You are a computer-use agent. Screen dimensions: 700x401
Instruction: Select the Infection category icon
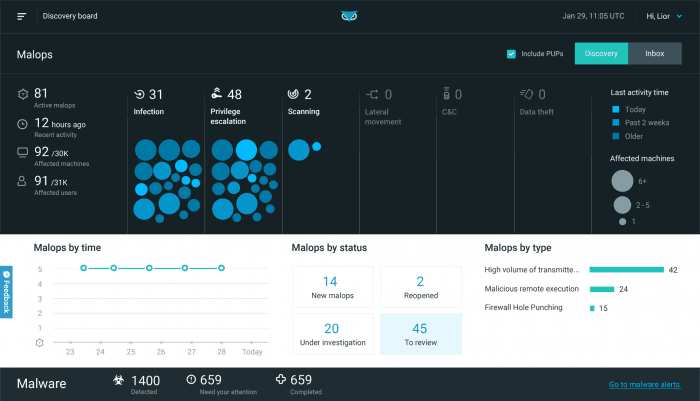[139, 94]
